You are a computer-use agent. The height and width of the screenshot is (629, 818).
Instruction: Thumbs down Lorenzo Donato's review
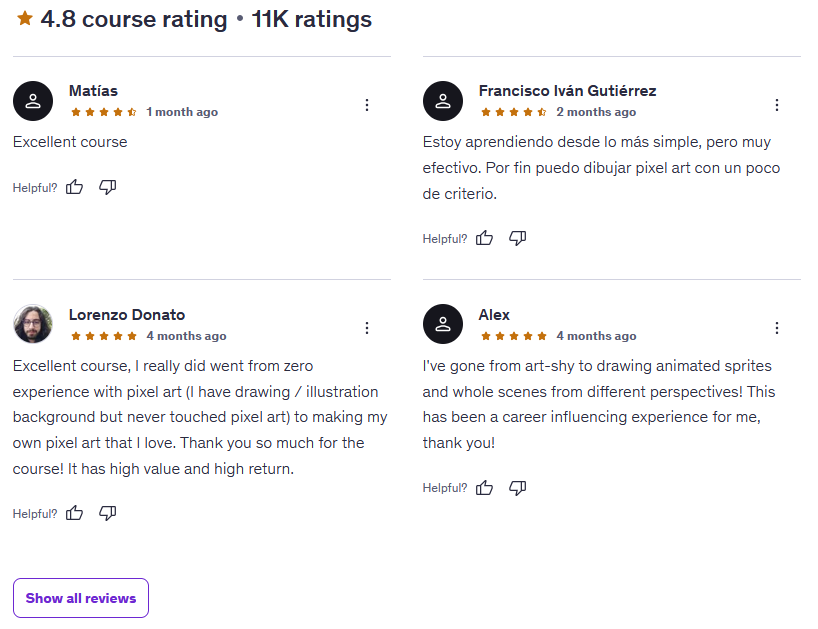108,513
